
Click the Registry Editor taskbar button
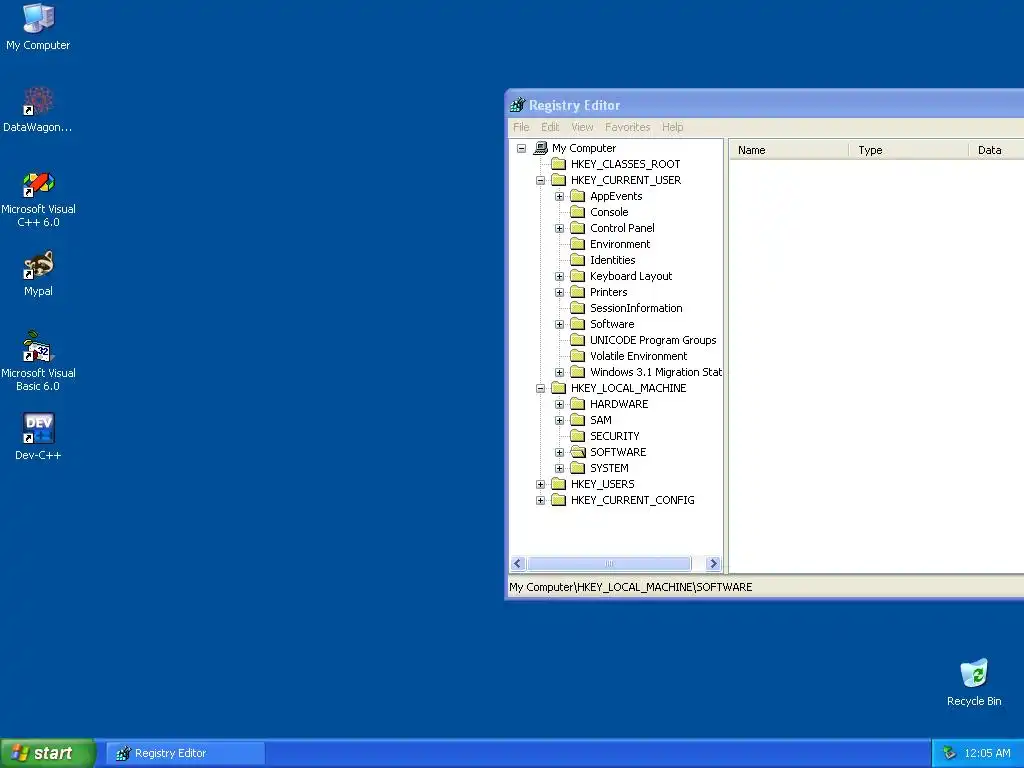[185, 754]
